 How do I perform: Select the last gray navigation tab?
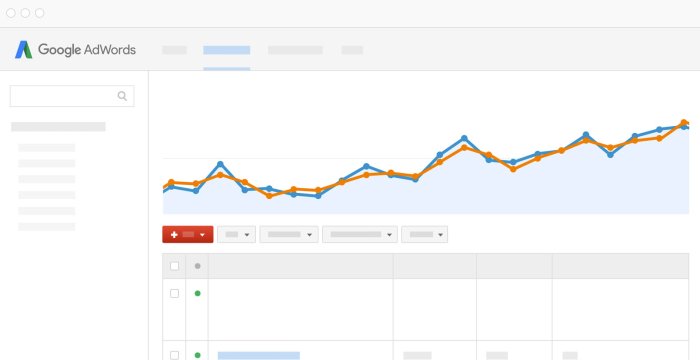pos(352,50)
